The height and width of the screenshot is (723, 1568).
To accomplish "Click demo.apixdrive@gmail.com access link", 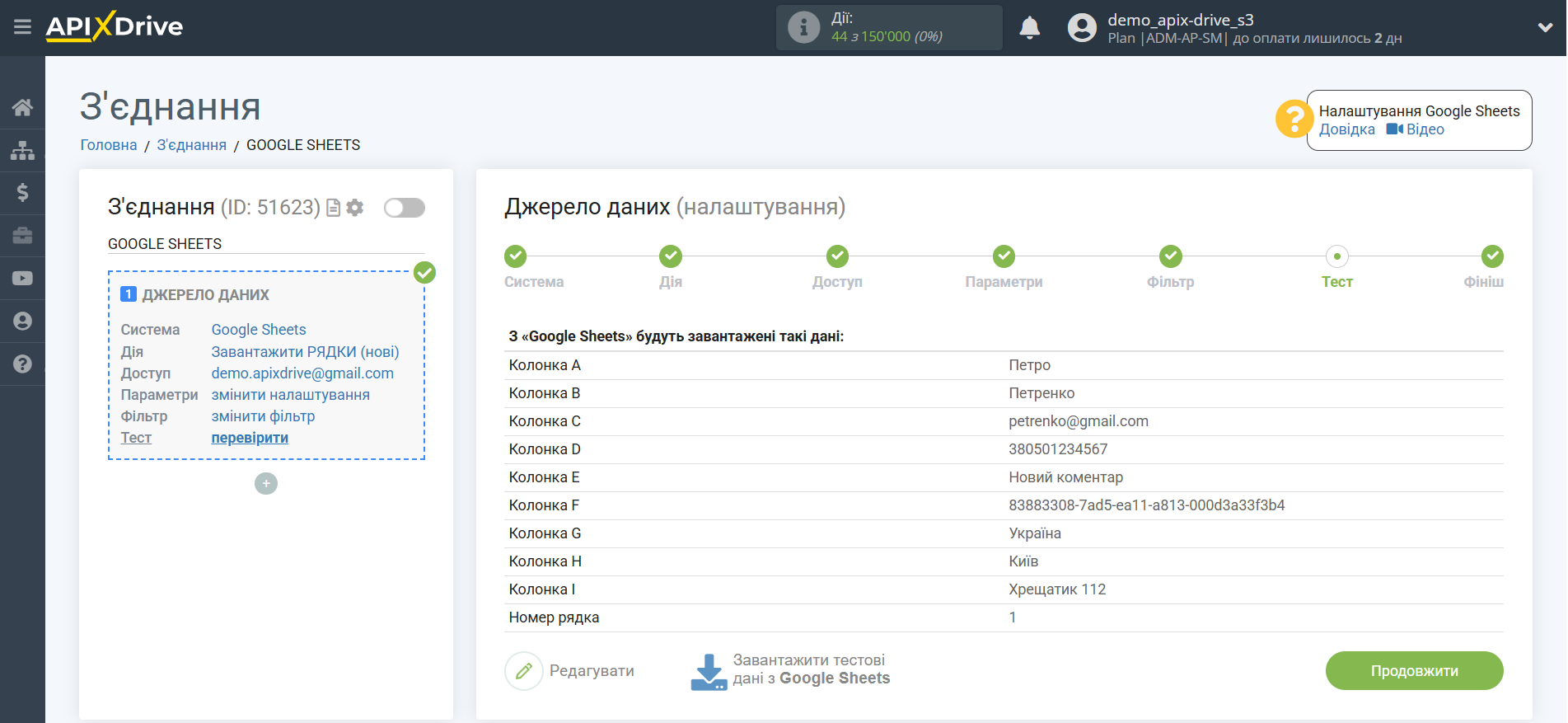I will 302,373.
